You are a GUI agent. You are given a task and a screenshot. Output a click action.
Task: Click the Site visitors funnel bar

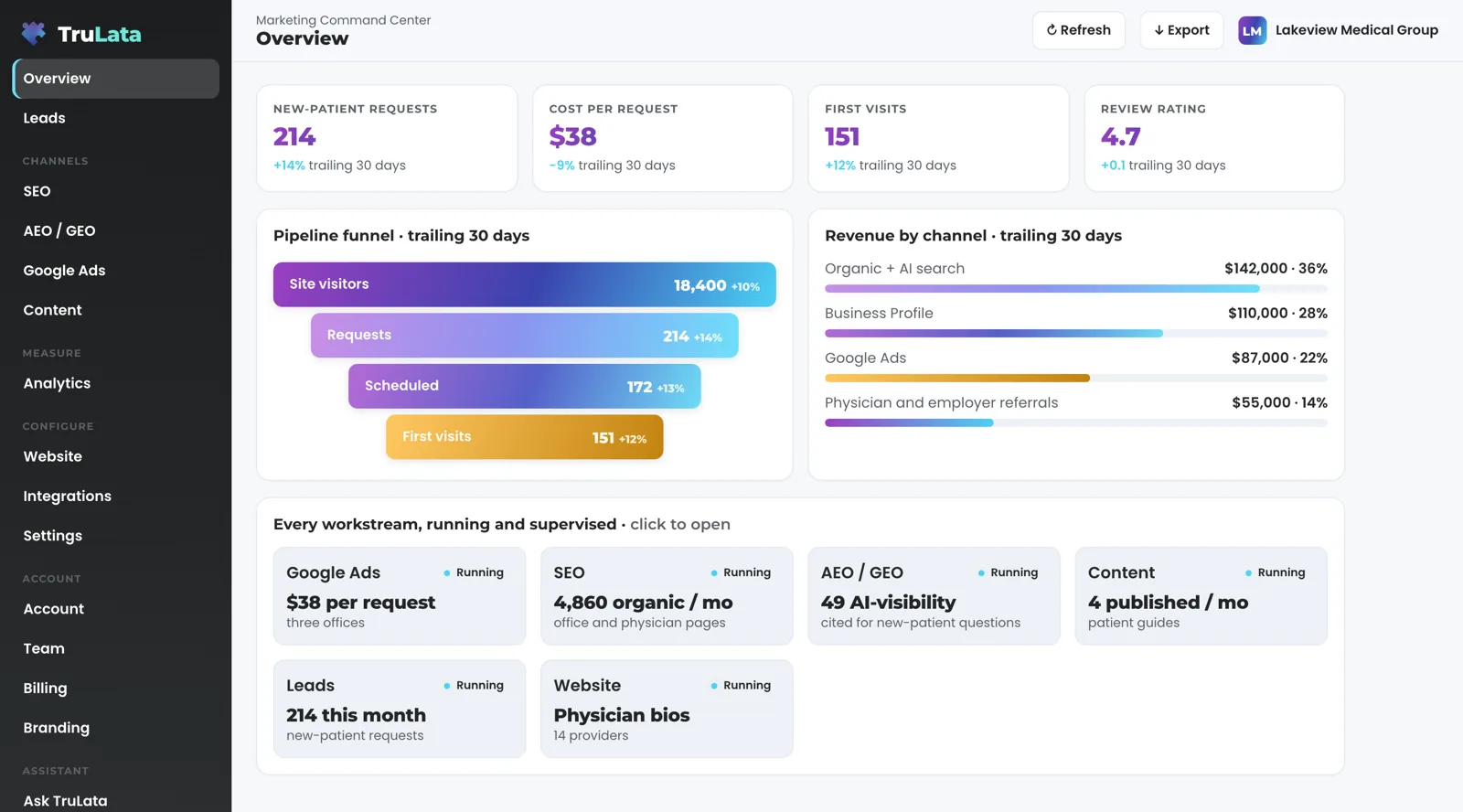point(525,284)
